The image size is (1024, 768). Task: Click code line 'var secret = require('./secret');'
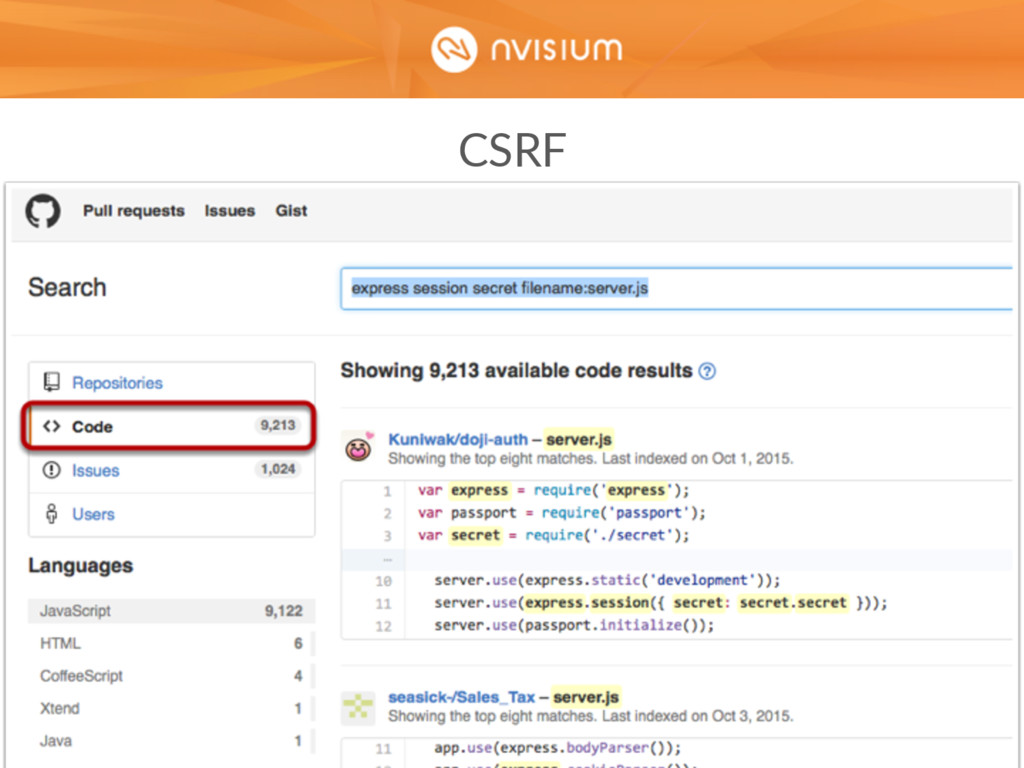coord(553,536)
